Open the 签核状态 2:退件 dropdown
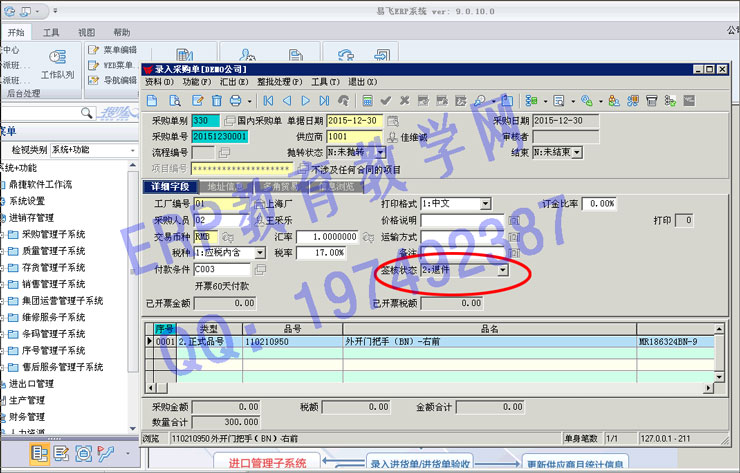This screenshot has height=473, width=740. click(503, 270)
